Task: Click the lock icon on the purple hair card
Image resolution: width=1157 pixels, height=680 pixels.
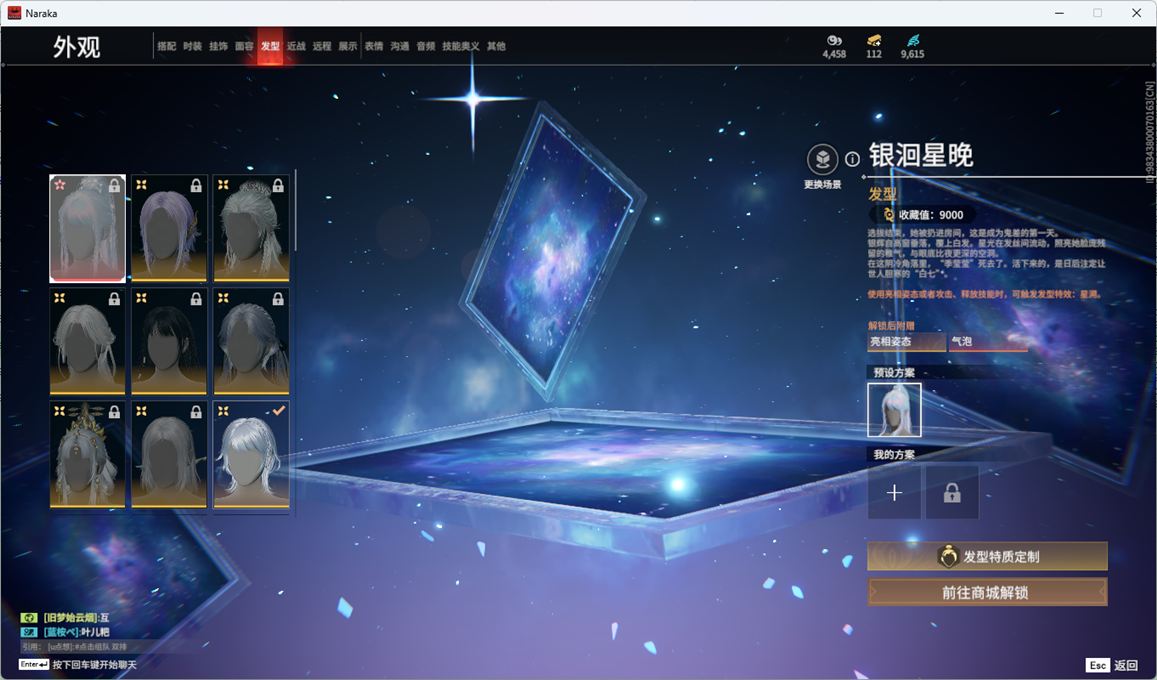Action: 196,186
